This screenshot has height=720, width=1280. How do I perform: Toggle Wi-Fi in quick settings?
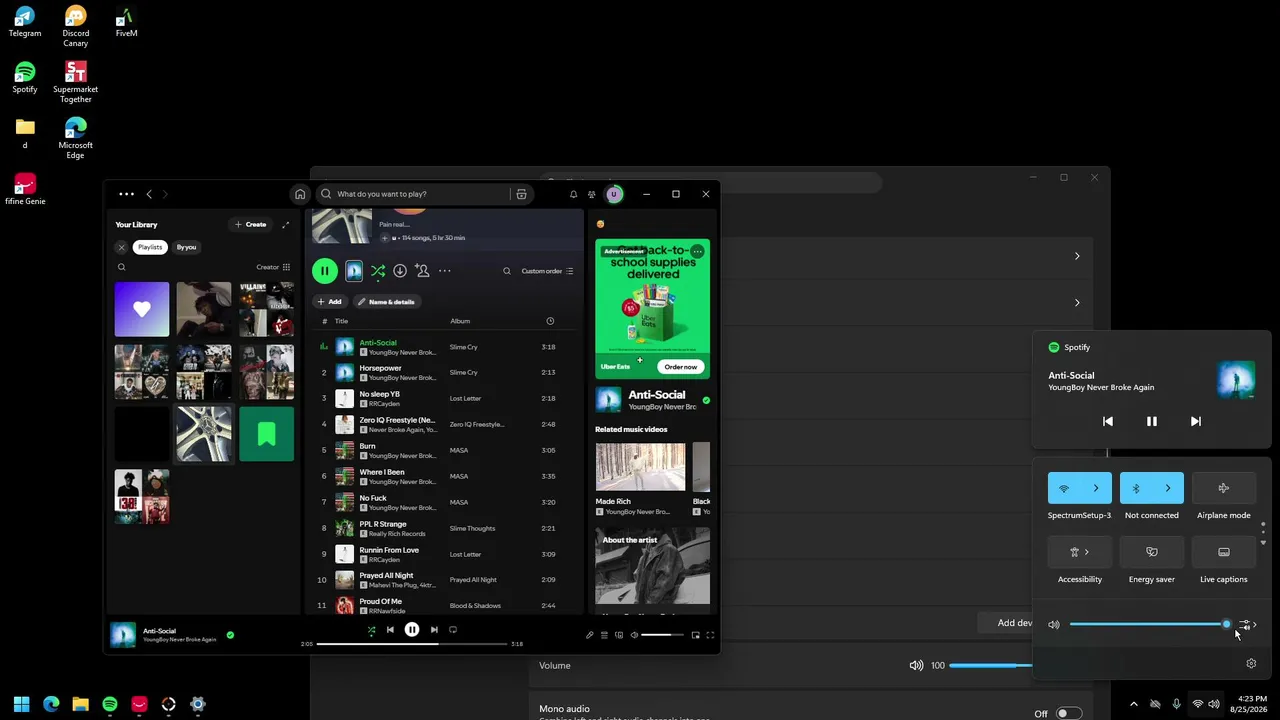click(1064, 488)
